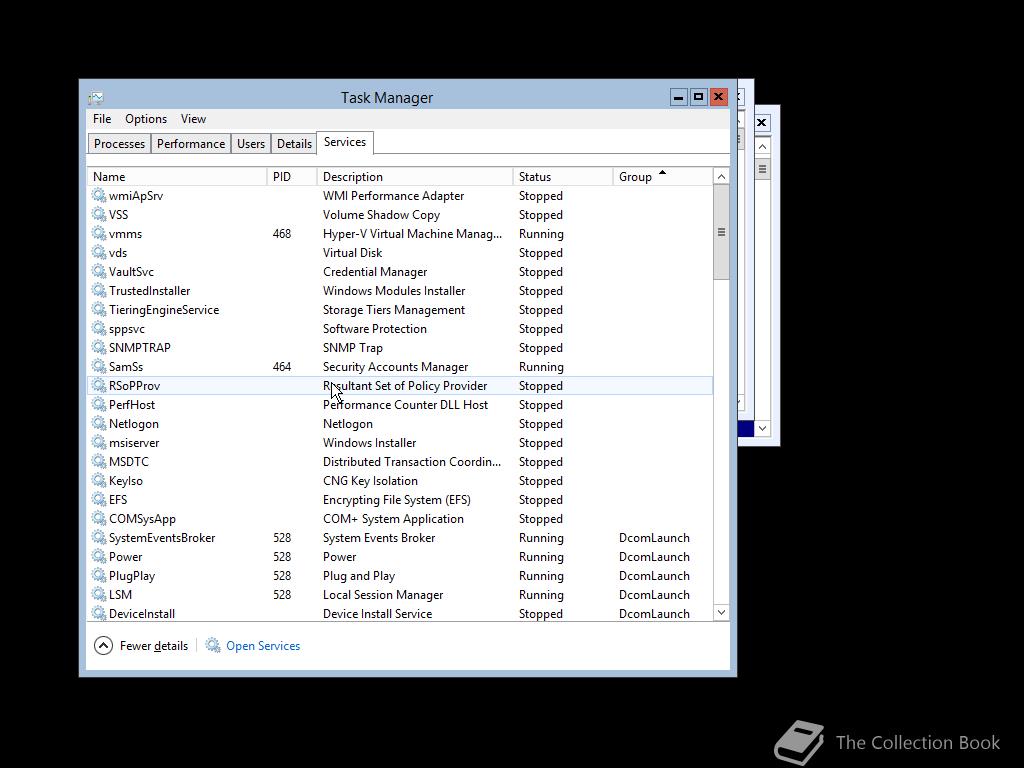Click the gear icon beside COMSysApp

pos(99,518)
